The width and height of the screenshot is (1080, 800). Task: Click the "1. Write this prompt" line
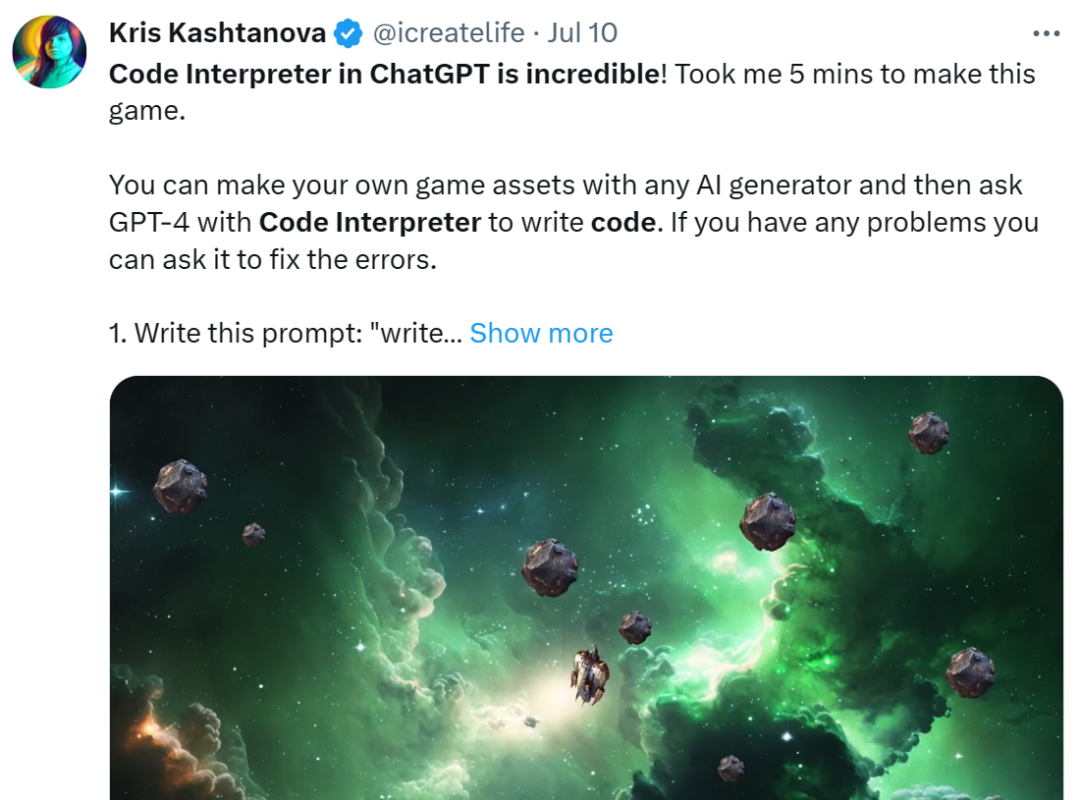[285, 334]
